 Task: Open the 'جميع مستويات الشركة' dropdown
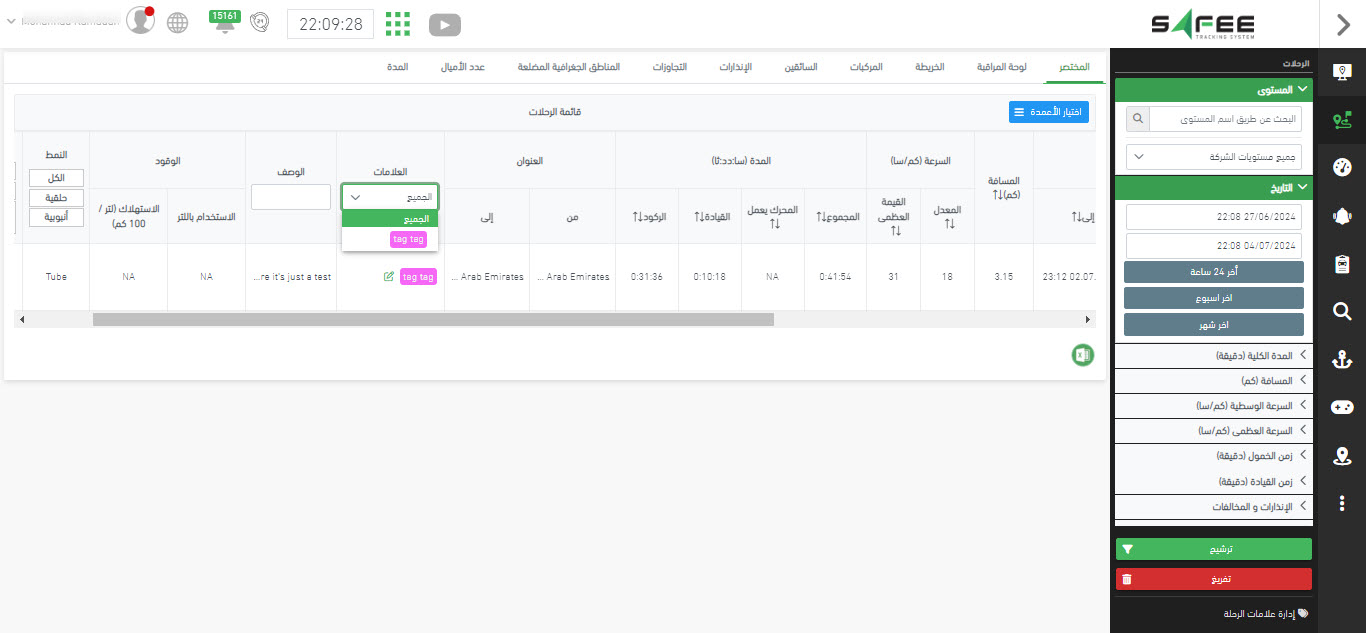(x=1213, y=157)
